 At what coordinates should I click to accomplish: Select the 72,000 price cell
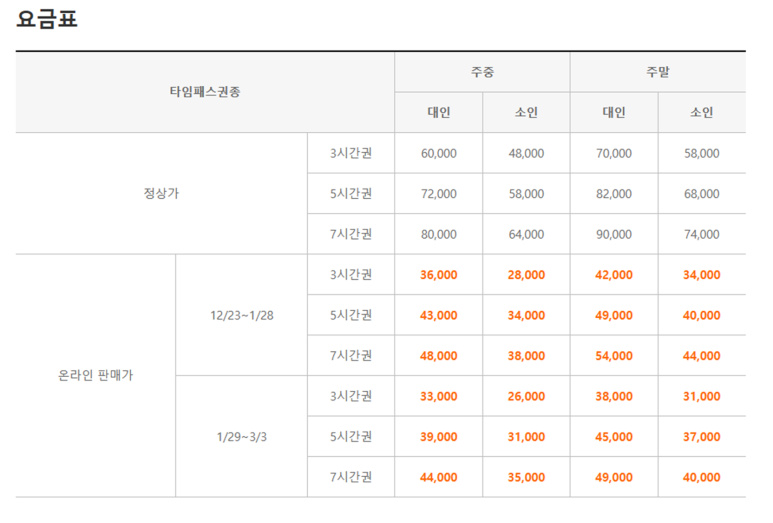click(x=439, y=194)
